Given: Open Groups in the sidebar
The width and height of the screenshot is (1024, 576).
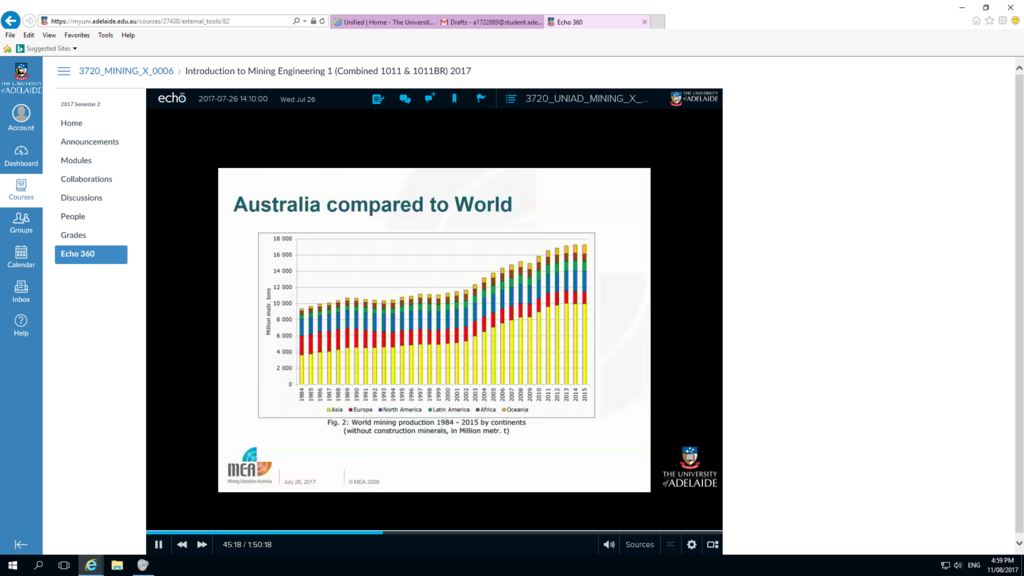Looking at the screenshot, I should [x=21, y=223].
